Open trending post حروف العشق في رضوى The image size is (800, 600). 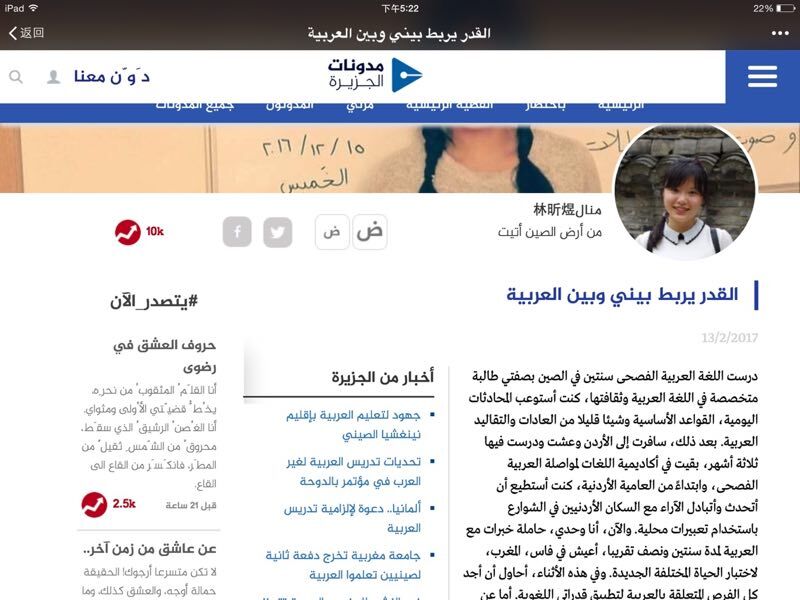[164, 356]
